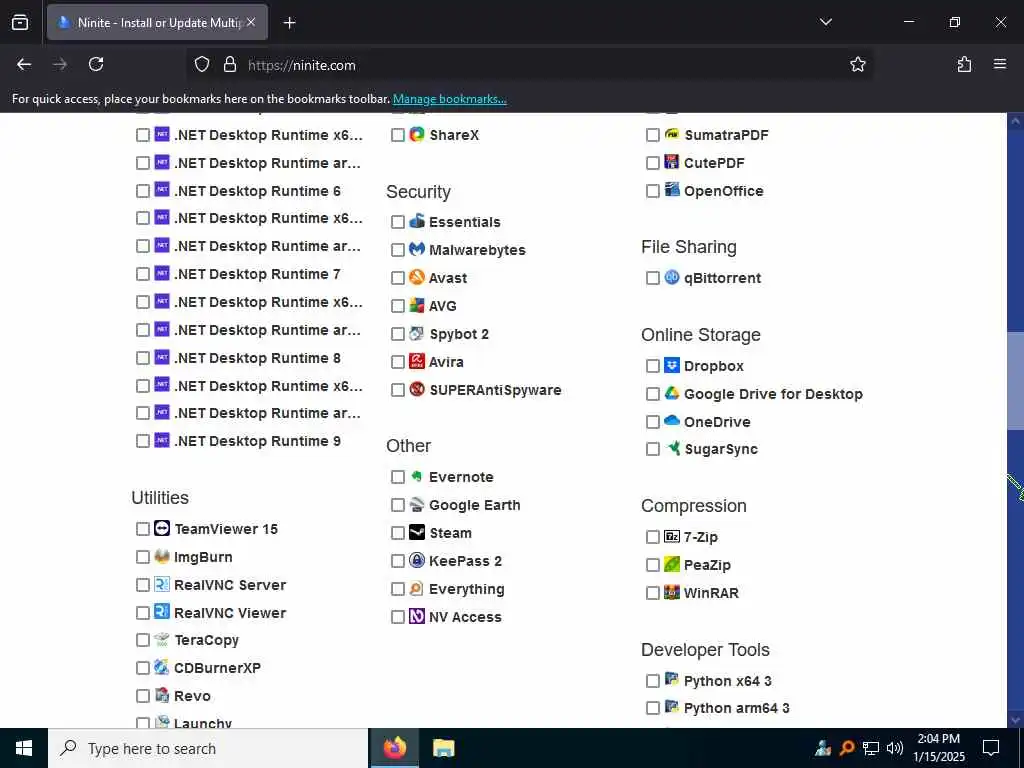Click the AVG icon
The height and width of the screenshot is (768, 1024).
[417, 306]
